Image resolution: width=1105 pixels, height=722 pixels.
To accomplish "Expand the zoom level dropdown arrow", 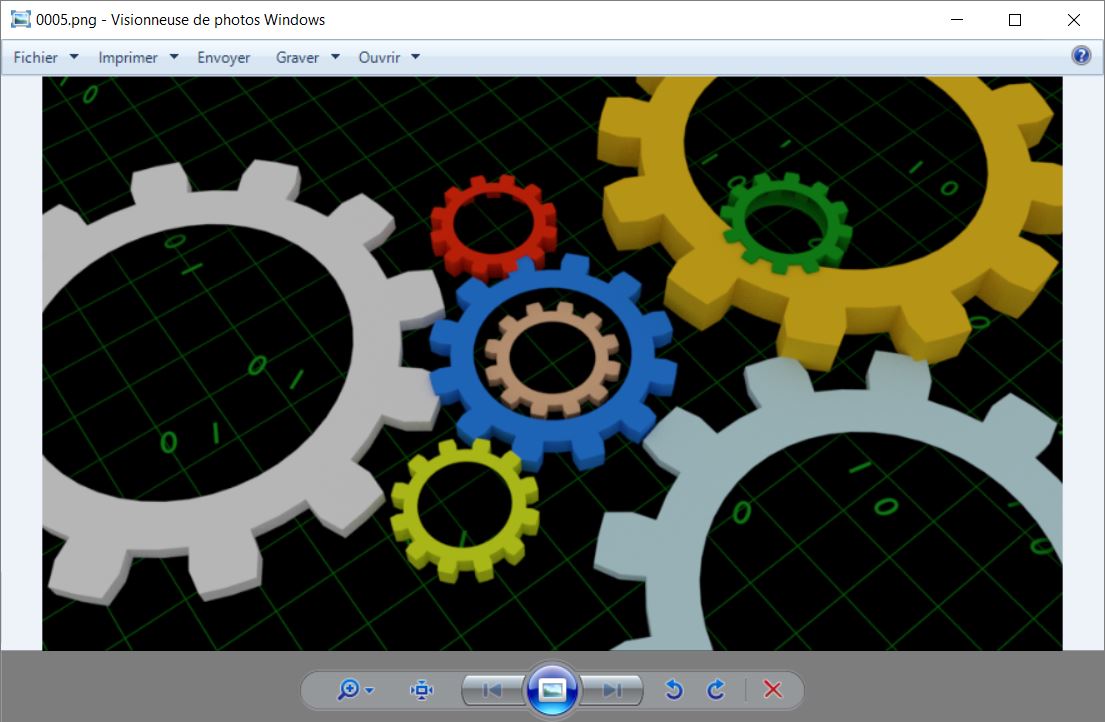I will [x=370, y=690].
